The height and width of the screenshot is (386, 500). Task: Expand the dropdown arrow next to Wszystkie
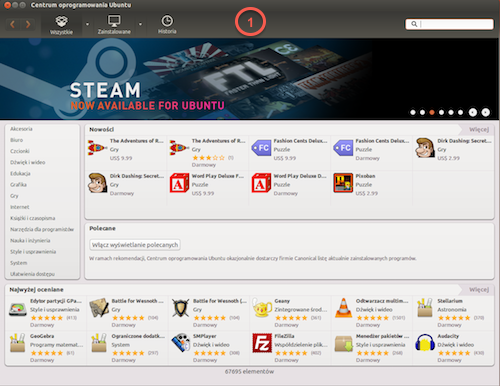(87, 24)
